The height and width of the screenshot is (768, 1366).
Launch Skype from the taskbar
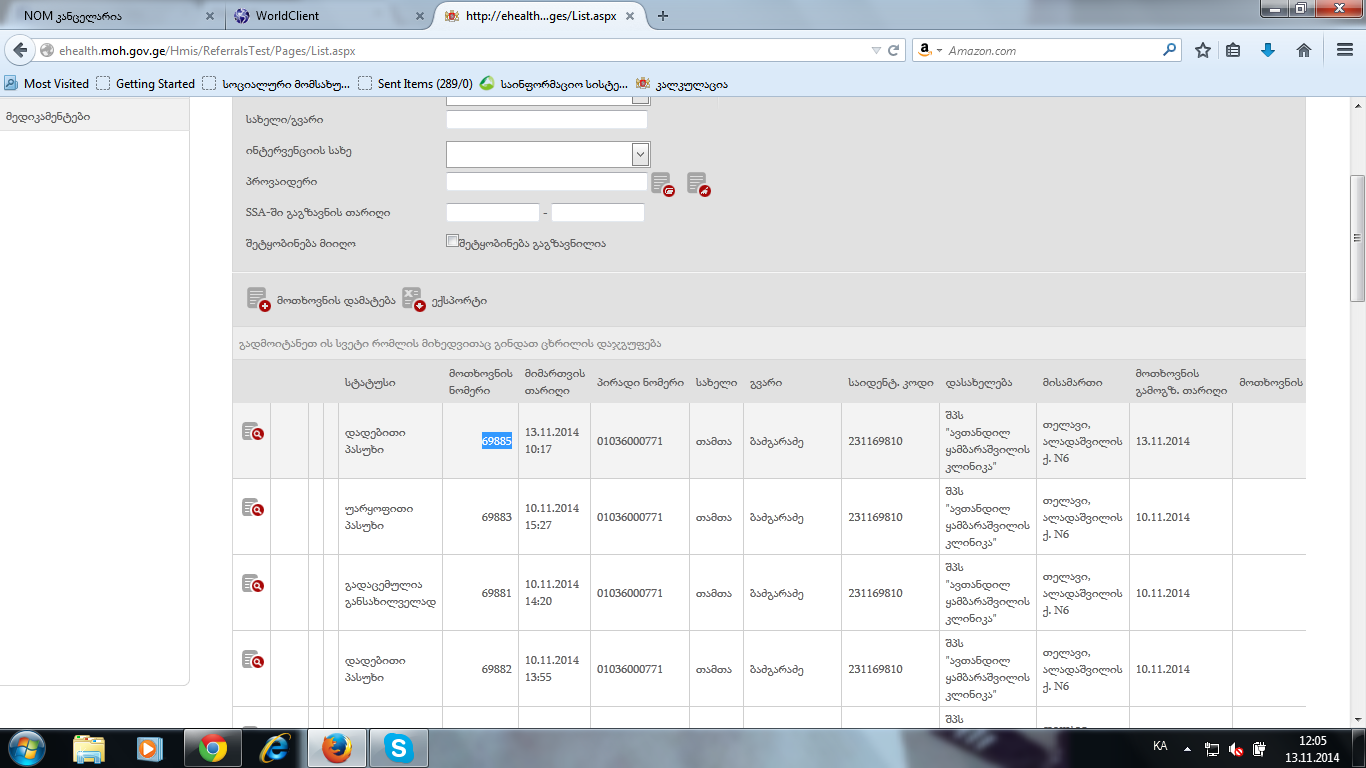398,748
